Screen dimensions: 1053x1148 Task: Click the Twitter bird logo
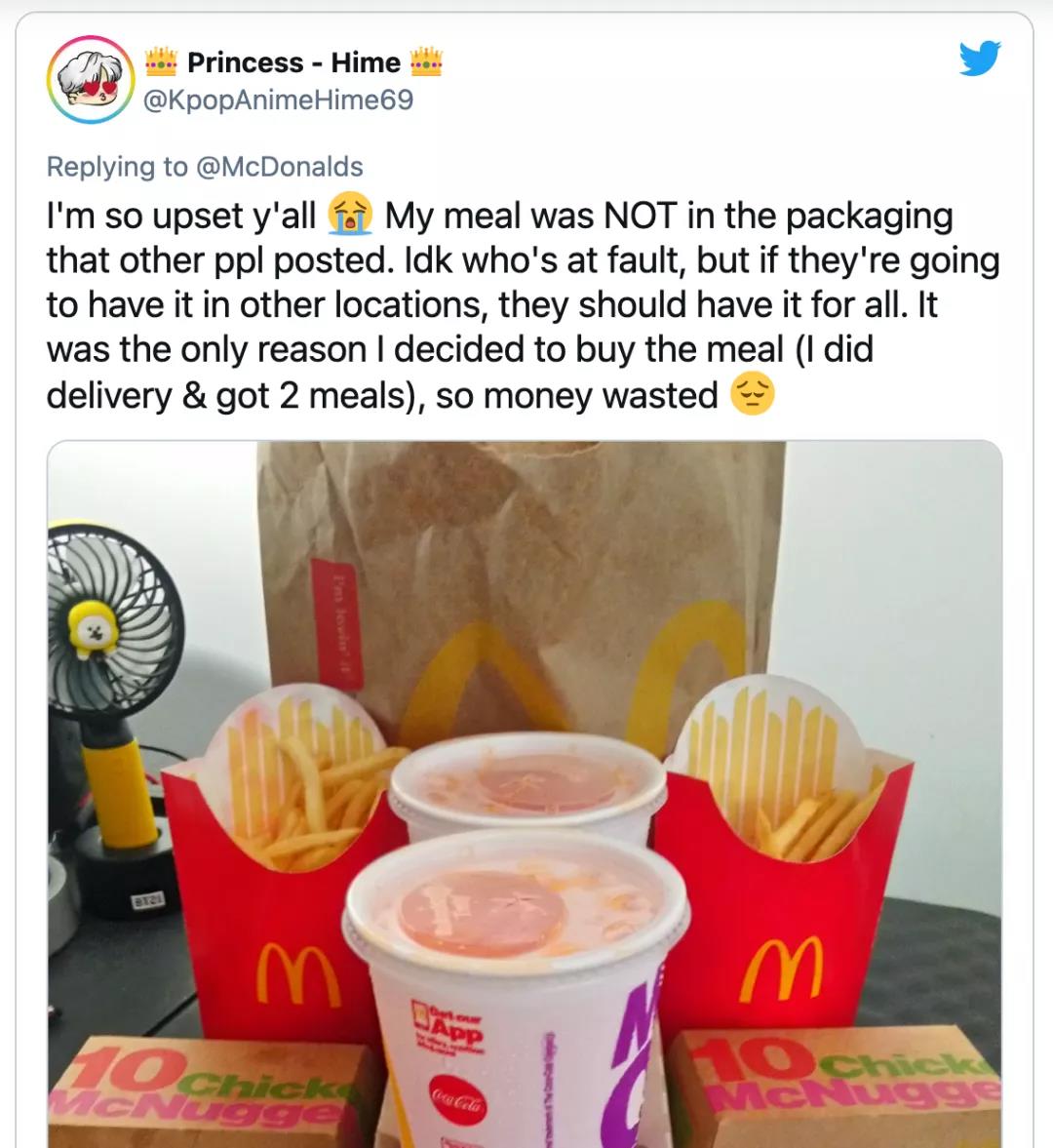pos(980,59)
